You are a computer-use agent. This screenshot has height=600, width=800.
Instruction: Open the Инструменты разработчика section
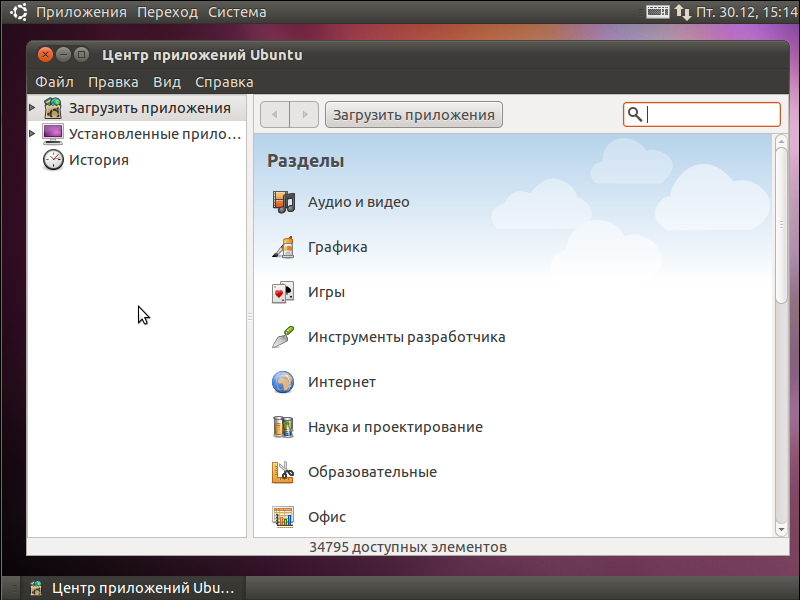pyautogui.click(x=407, y=337)
